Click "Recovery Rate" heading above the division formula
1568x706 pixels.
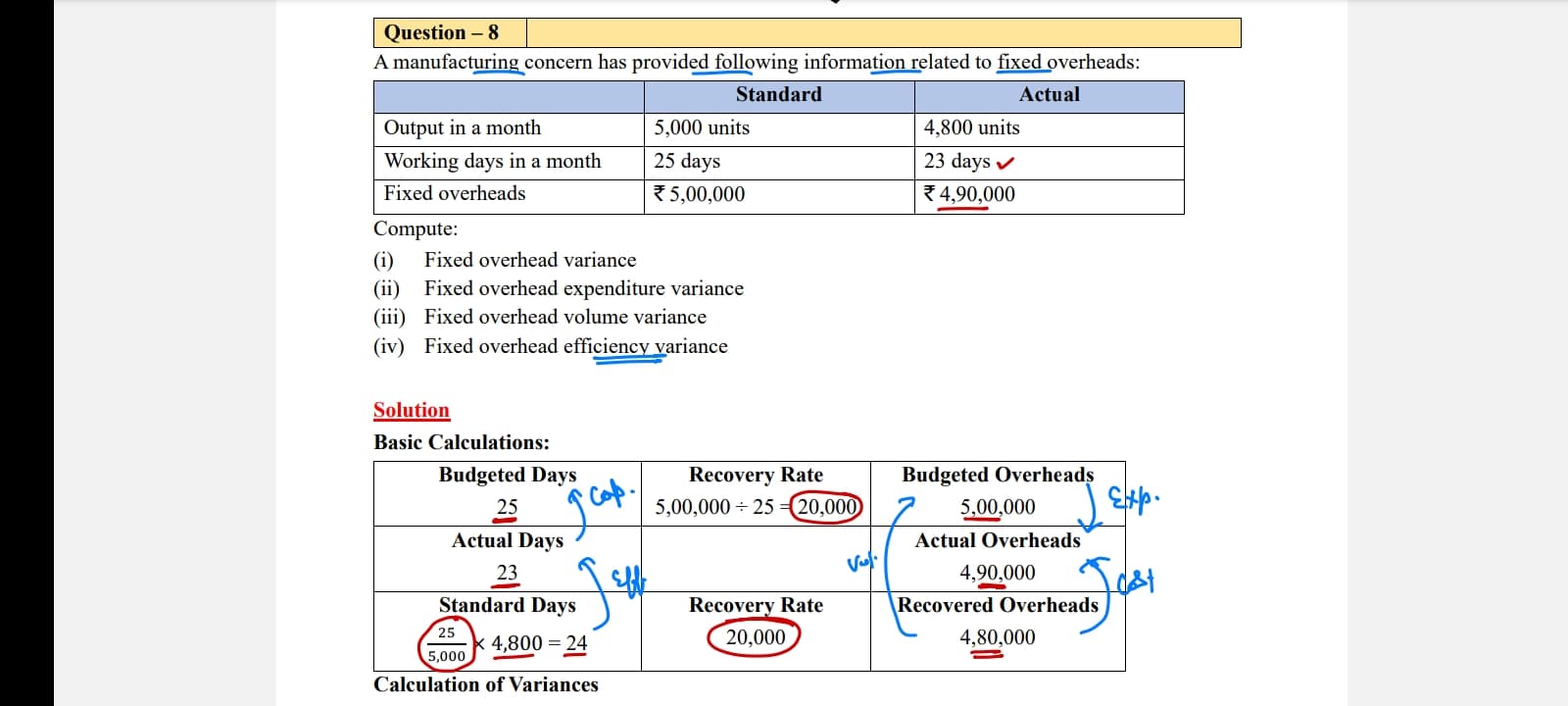(x=756, y=475)
